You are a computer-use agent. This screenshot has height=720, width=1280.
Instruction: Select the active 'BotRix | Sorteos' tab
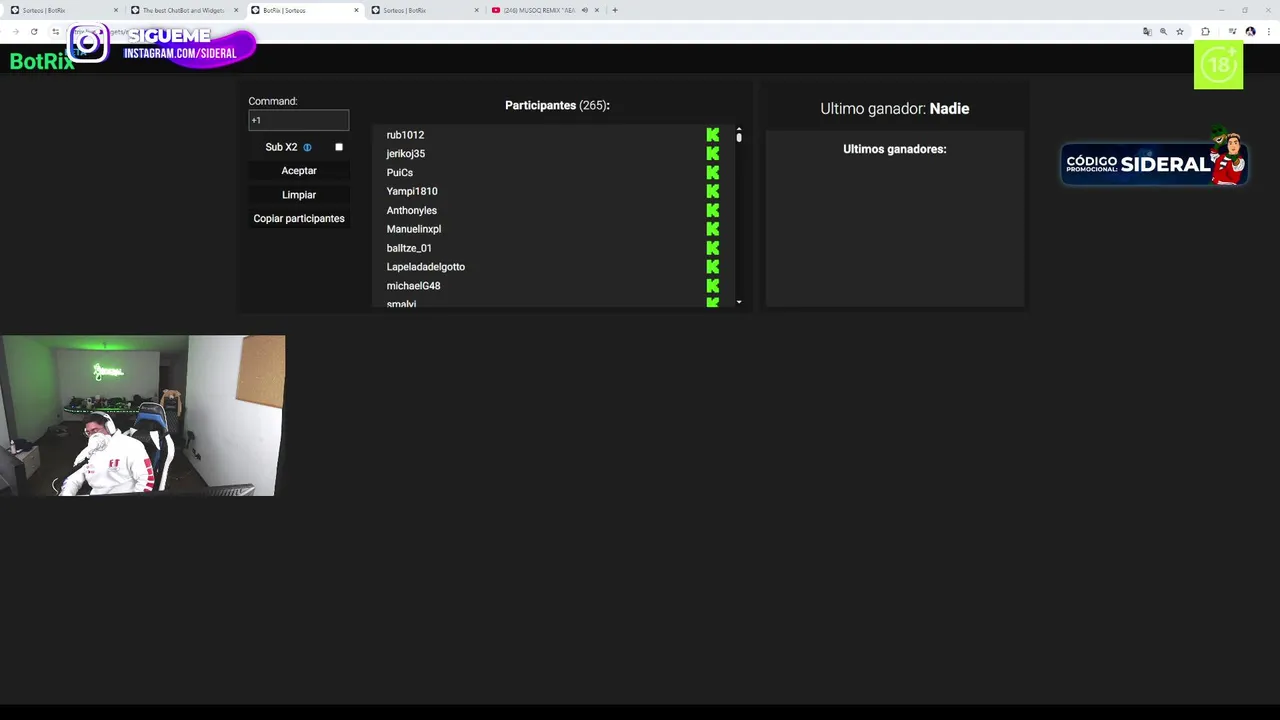(x=303, y=10)
